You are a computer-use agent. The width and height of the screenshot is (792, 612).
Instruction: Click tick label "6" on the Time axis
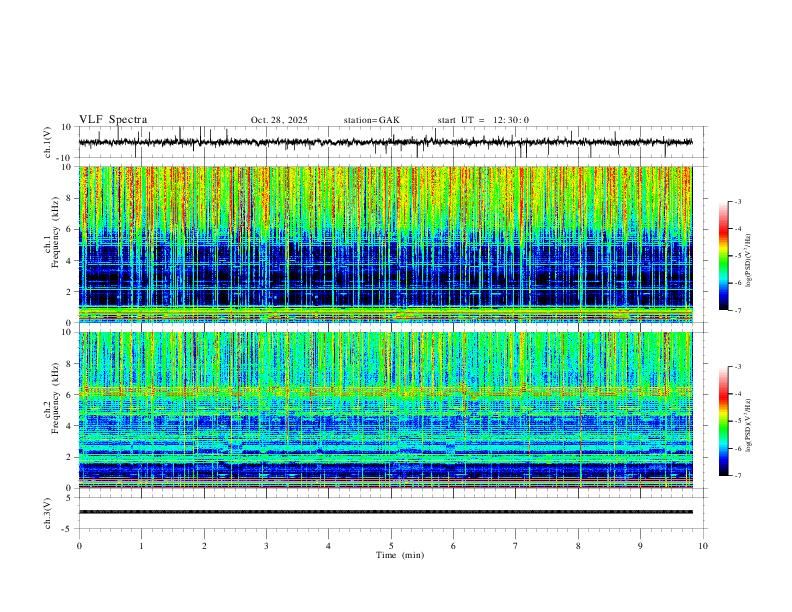453,546
